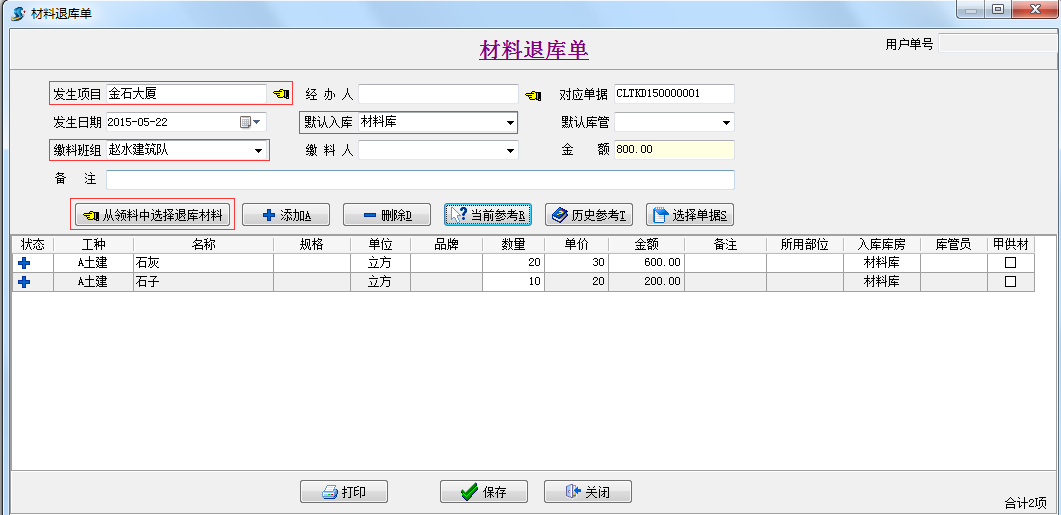This screenshot has height=515, width=1061.
Task: Click 从领料中选择退库材料 button
Action: pyautogui.click(x=153, y=215)
